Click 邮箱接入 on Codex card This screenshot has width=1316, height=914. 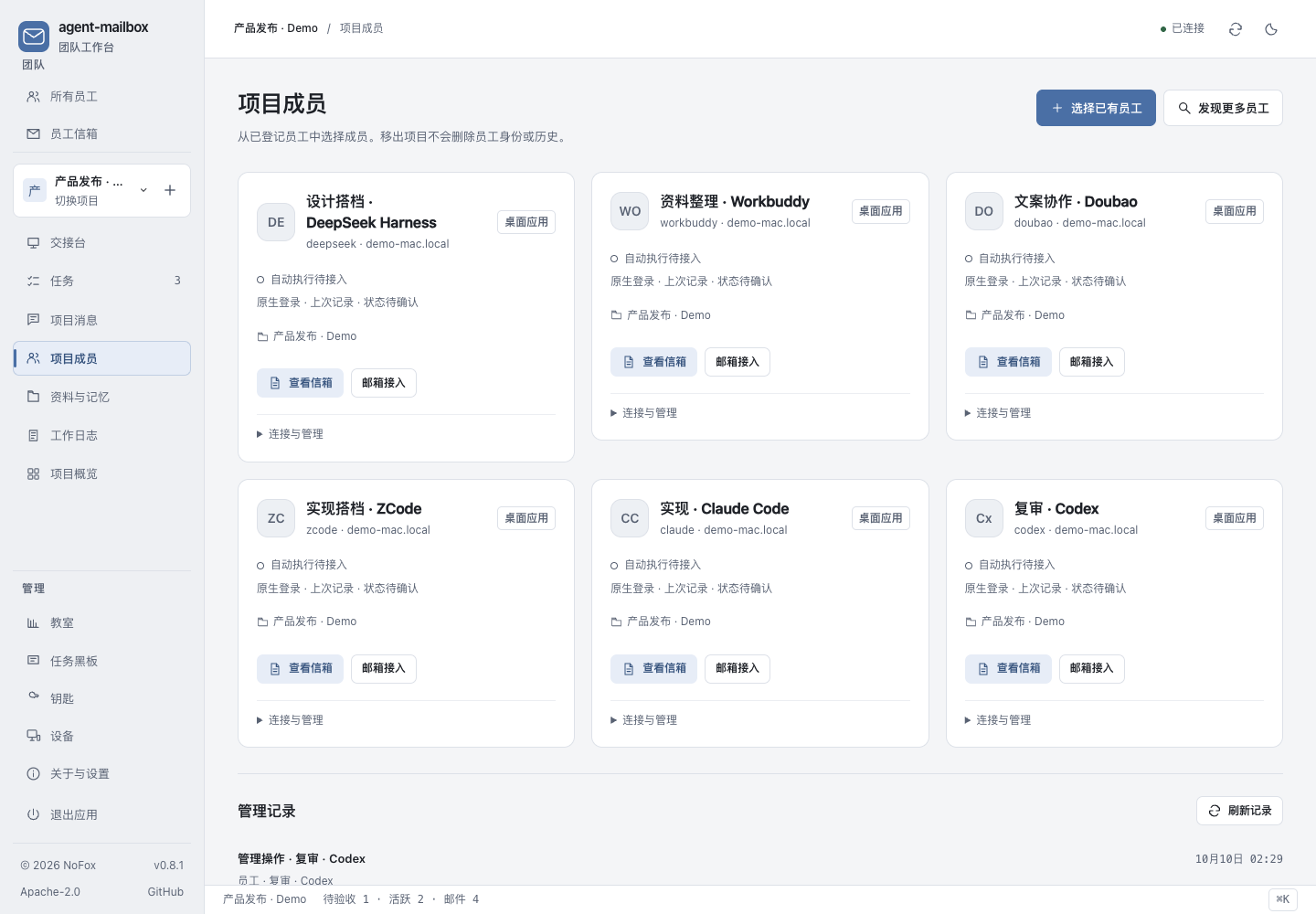click(x=1092, y=669)
